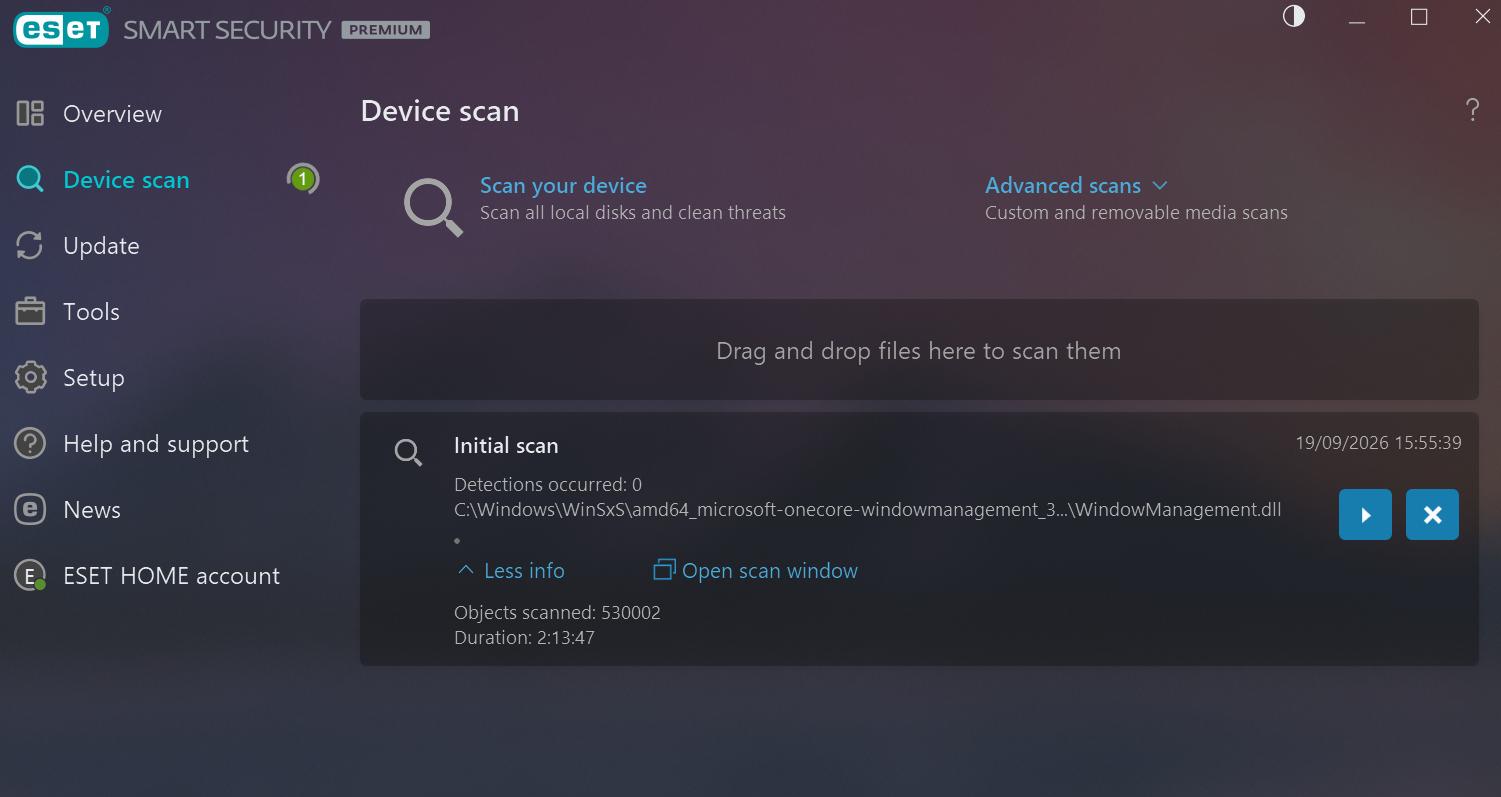The height and width of the screenshot is (797, 1501).
Task: Open ESET HOME account page
Action: (172, 576)
